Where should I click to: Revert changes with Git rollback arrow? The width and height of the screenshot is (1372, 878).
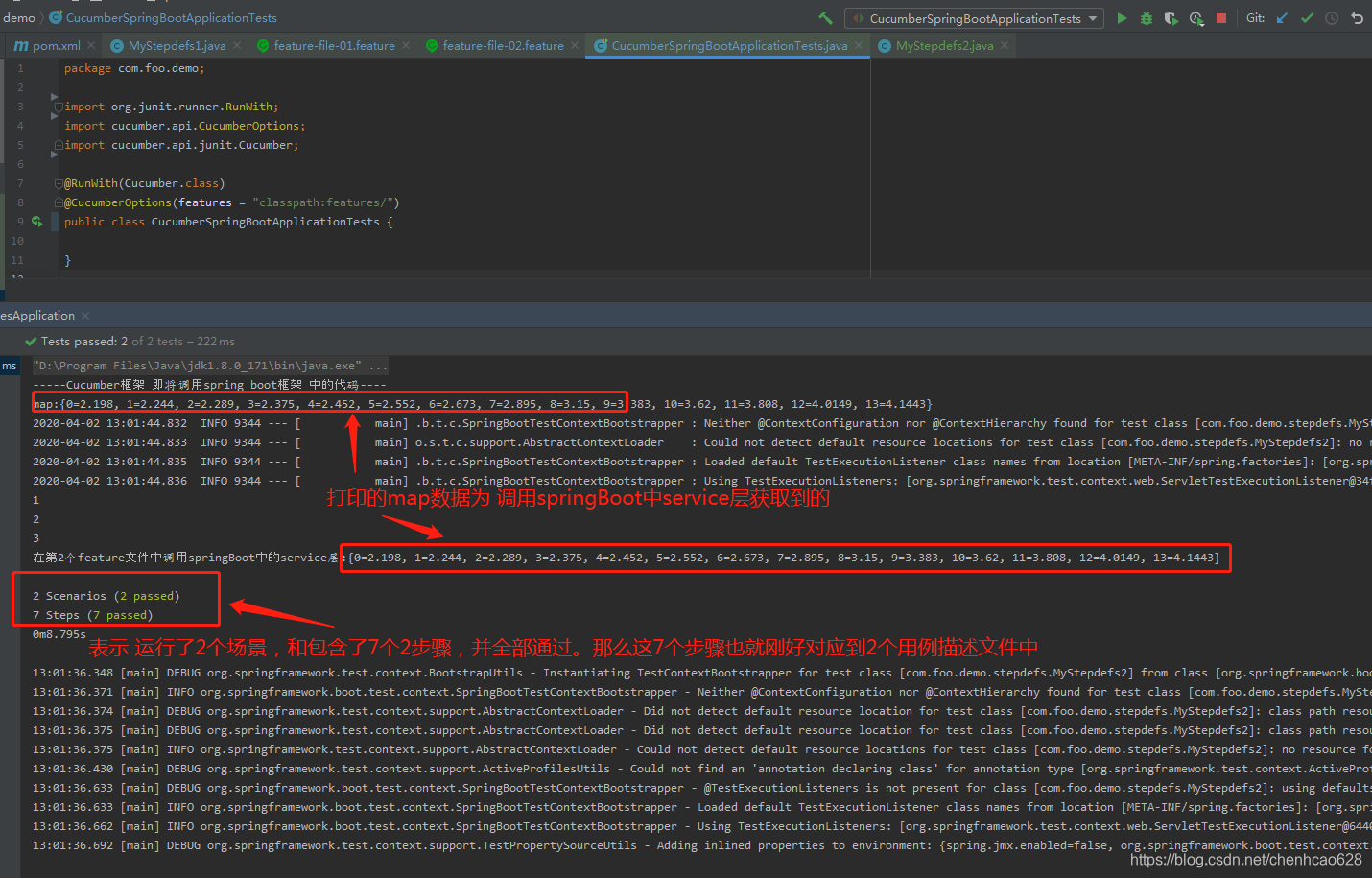(x=1357, y=18)
